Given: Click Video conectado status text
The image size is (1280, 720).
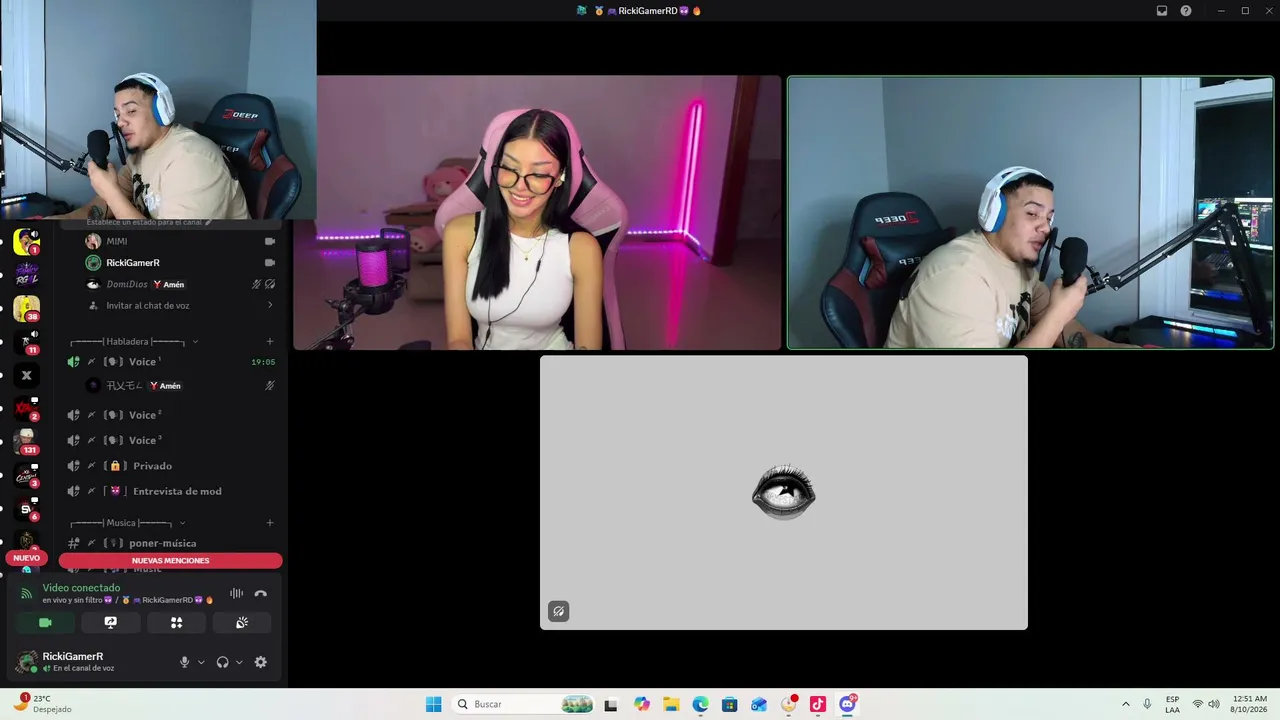Looking at the screenshot, I should click(x=81, y=588).
